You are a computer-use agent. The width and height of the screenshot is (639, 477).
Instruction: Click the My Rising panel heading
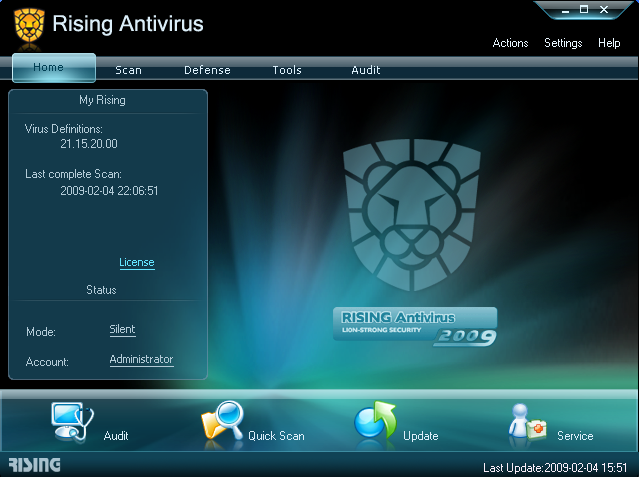click(x=102, y=100)
